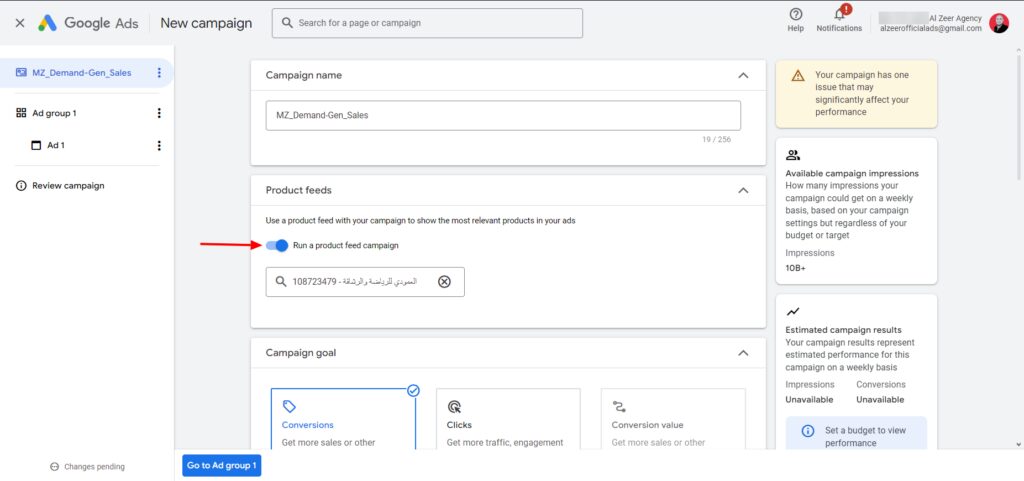1024x481 pixels.
Task: Select the Conversions goal card
Action: 344,419
